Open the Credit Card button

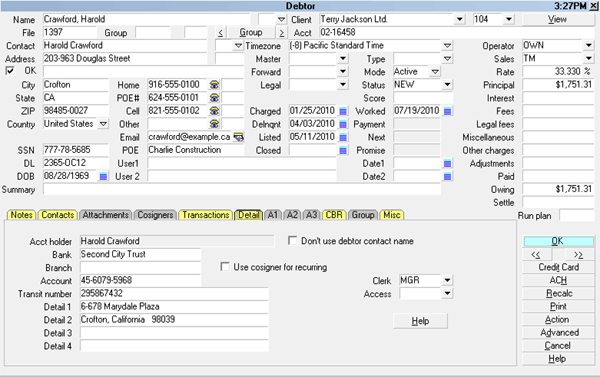click(558, 267)
